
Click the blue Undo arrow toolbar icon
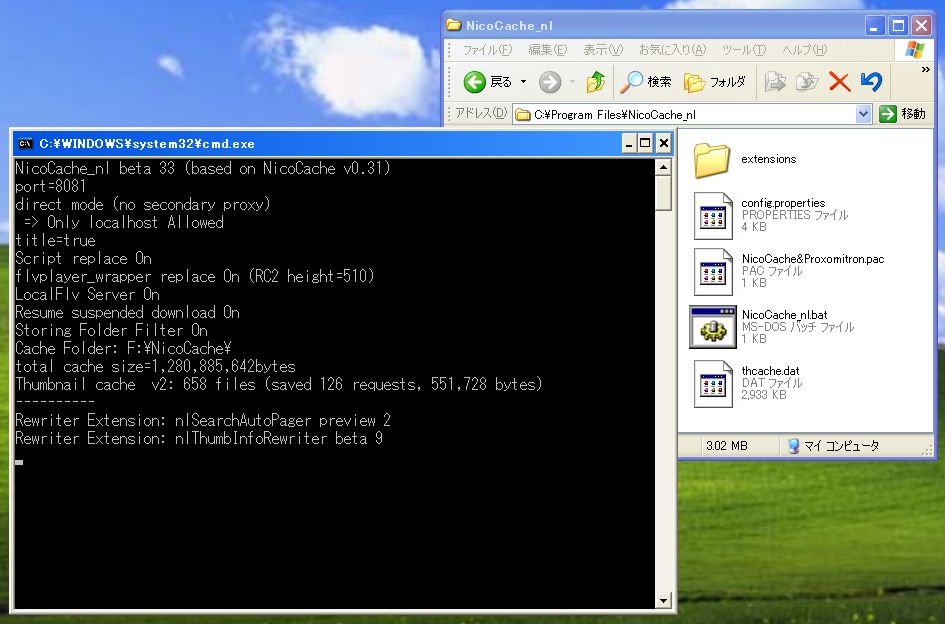click(x=871, y=81)
